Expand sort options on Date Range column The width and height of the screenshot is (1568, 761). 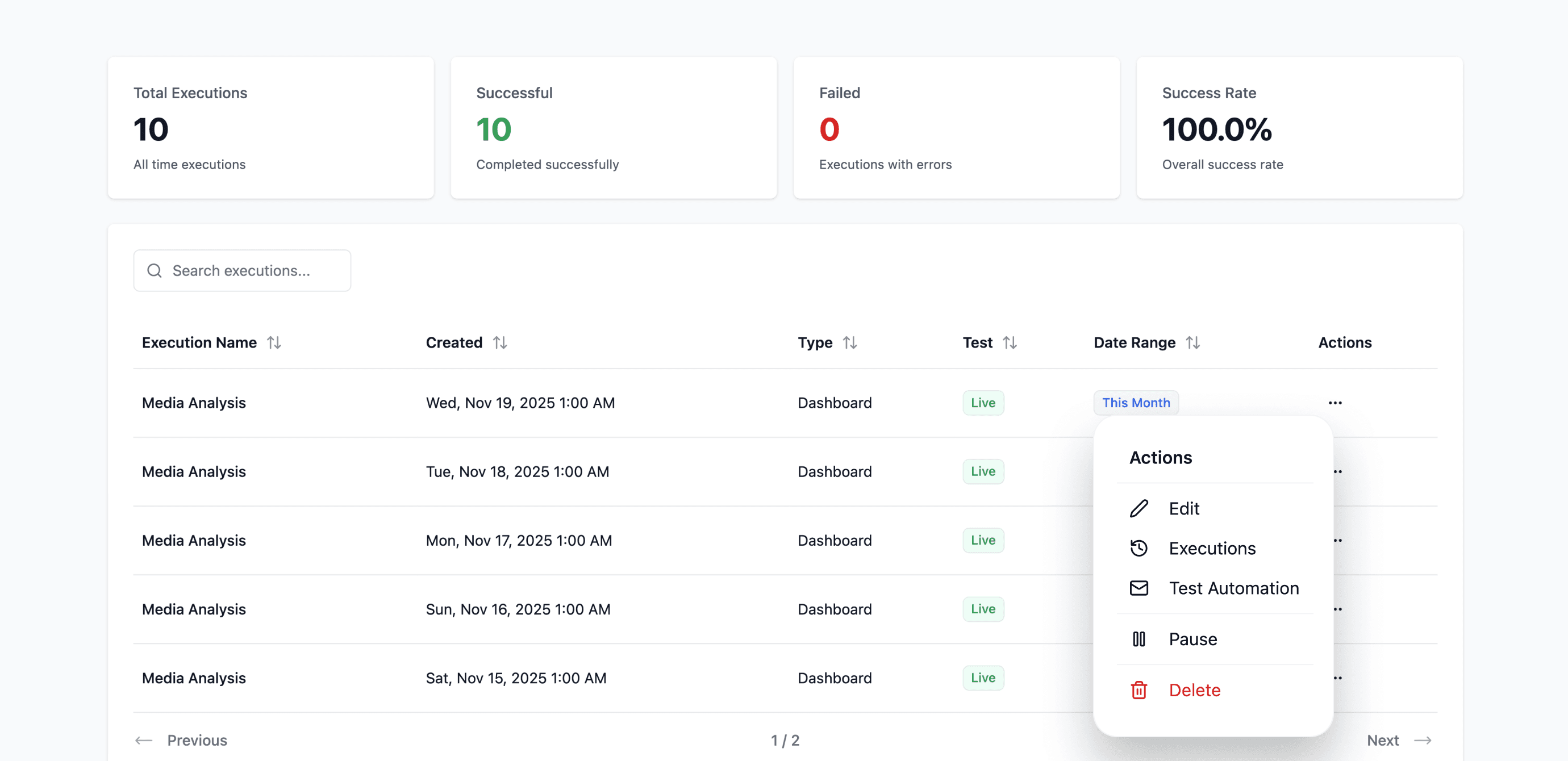(1194, 342)
